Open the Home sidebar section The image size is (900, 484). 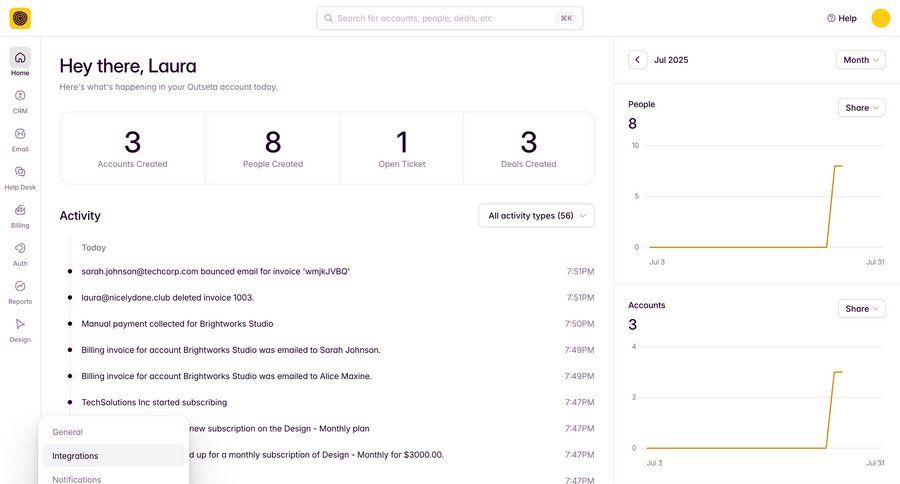[20, 62]
